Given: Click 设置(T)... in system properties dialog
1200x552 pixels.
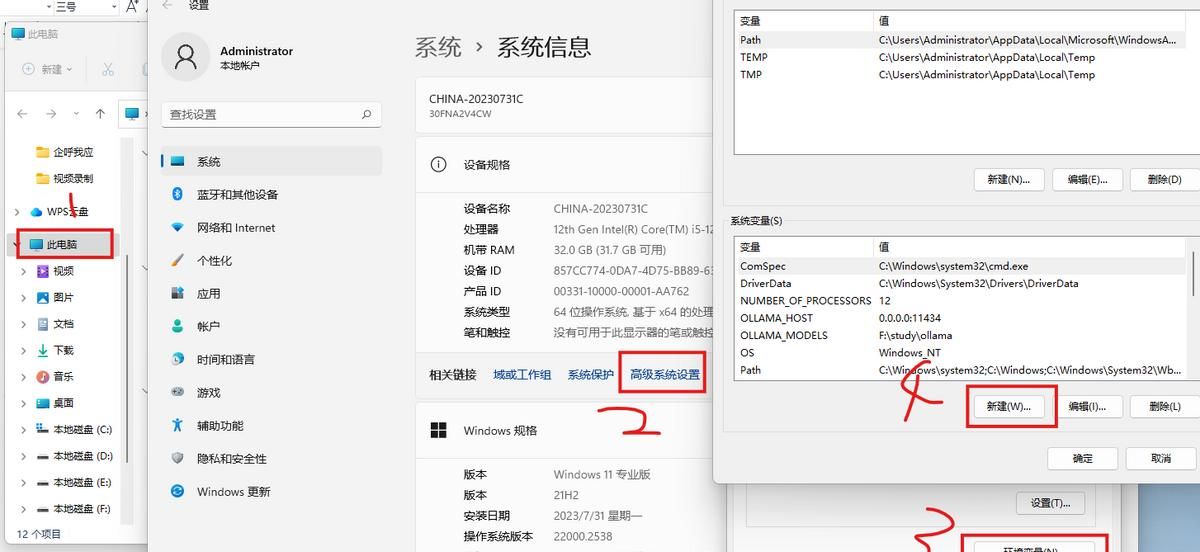Looking at the screenshot, I should 1050,503.
